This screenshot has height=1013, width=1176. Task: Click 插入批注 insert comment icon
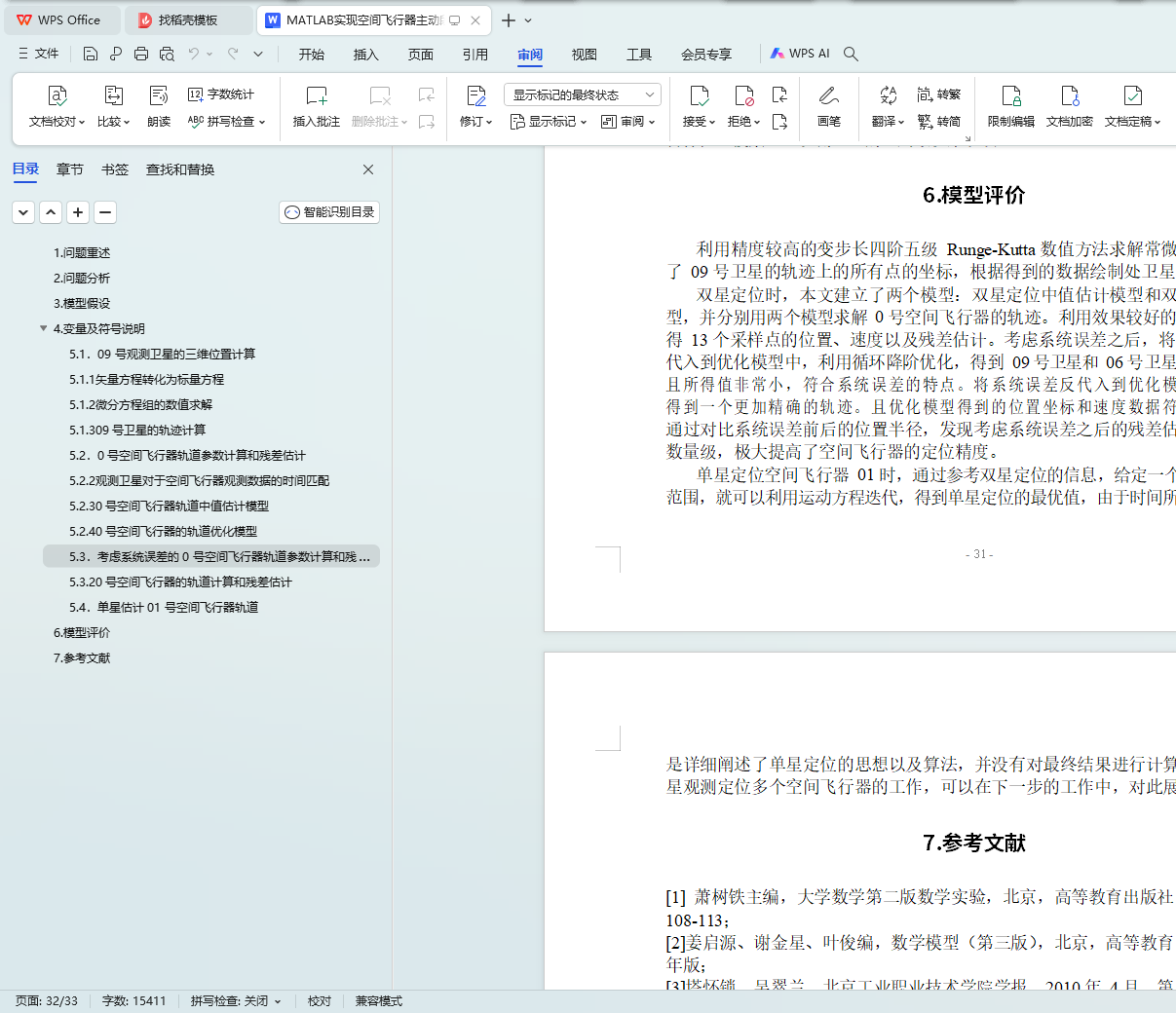pos(317,95)
